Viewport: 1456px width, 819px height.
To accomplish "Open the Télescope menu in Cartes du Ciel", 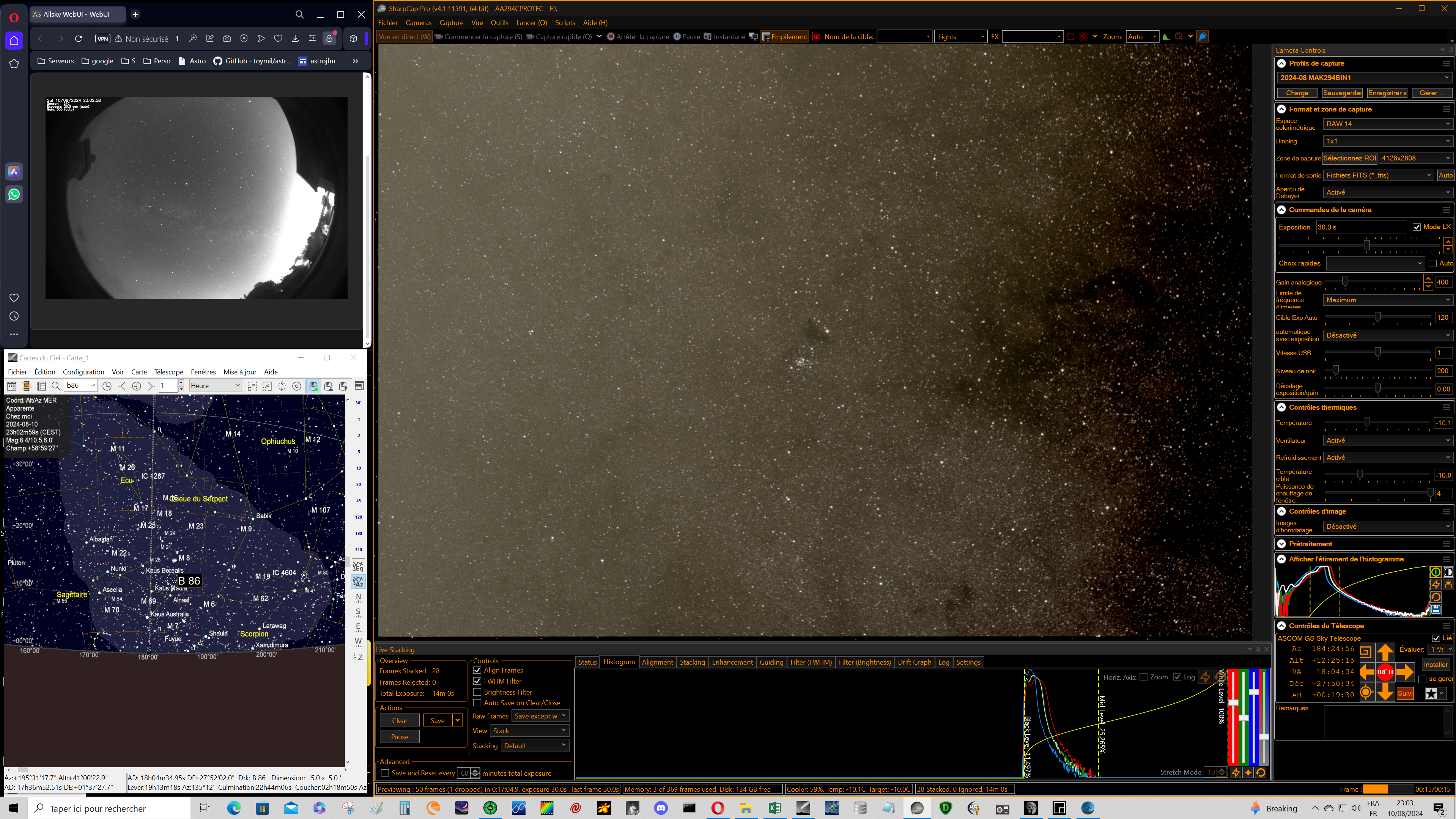I will pos(168,372).
